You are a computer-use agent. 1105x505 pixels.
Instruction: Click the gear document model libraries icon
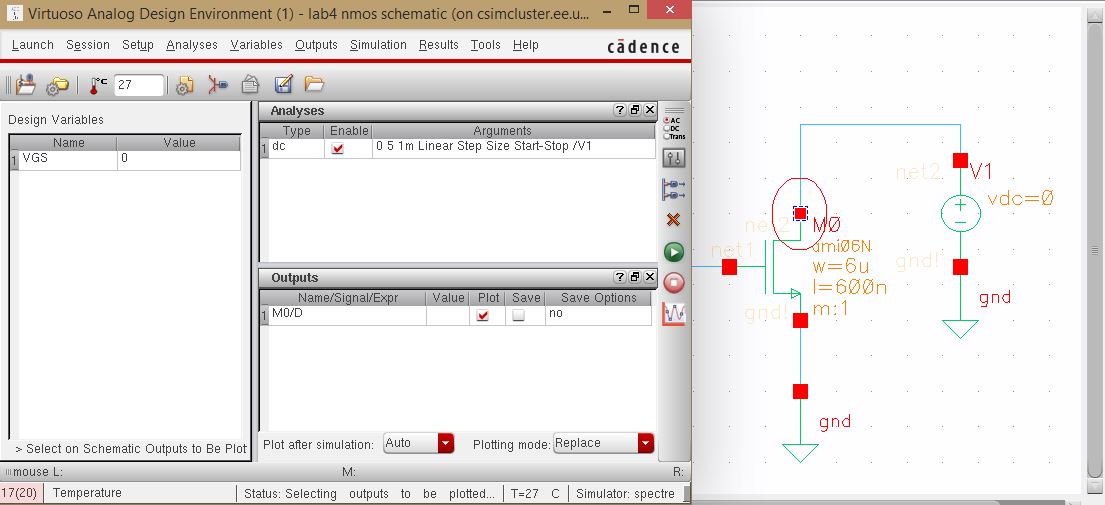click(x=185, y=85)
